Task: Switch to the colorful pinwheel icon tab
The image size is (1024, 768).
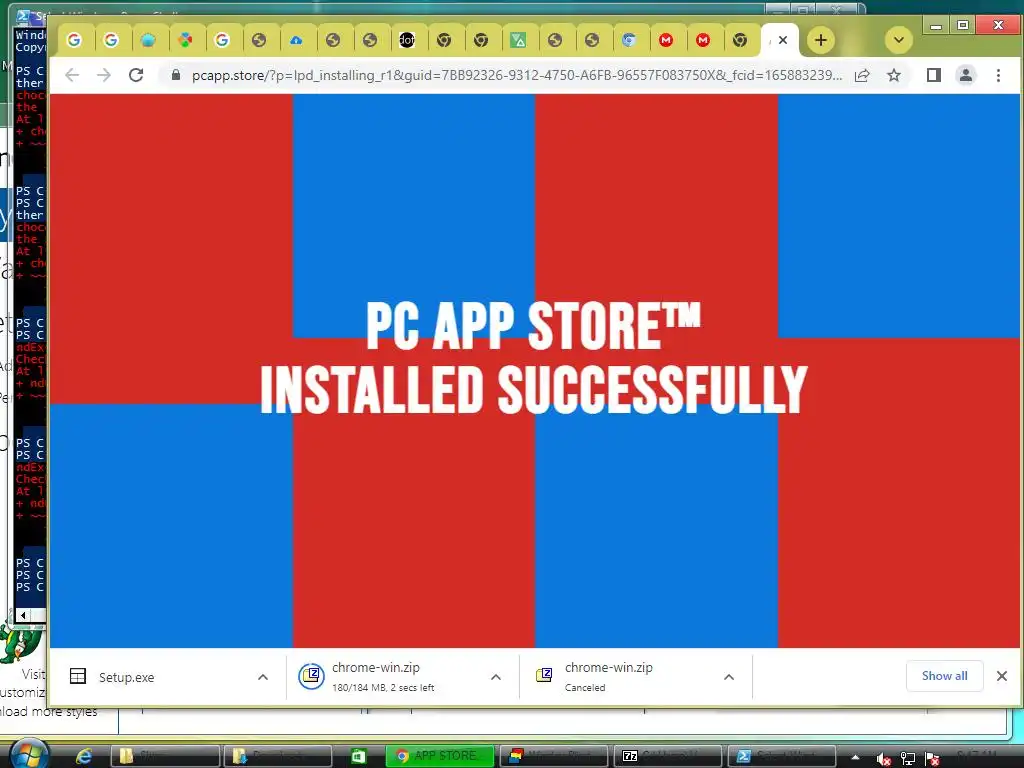Action: coord(185,40)
